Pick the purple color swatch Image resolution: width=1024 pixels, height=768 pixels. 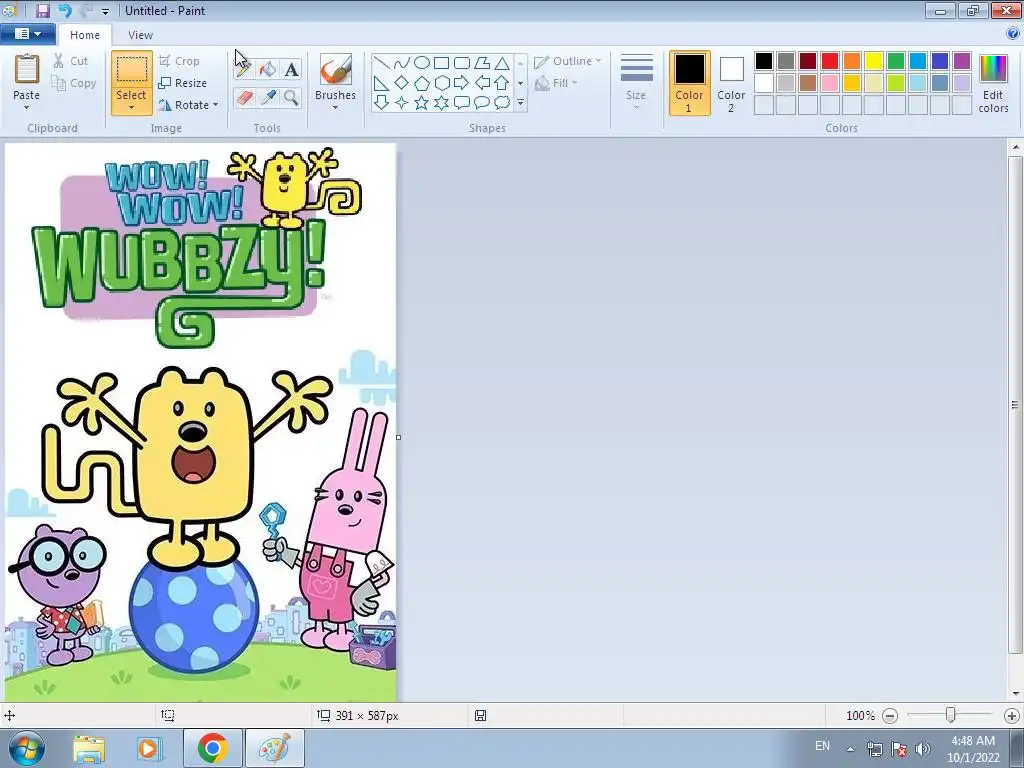pyautogui.click(x=962, y=61)
